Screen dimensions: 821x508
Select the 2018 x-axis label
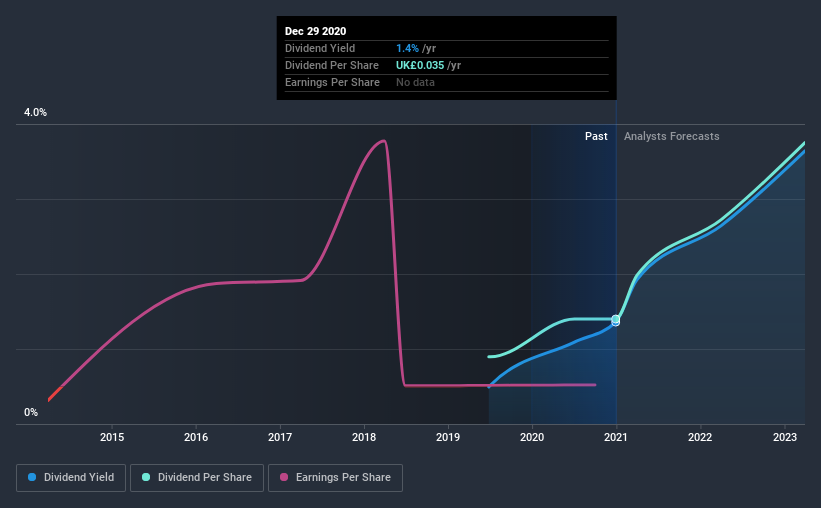tap(364, 437)
